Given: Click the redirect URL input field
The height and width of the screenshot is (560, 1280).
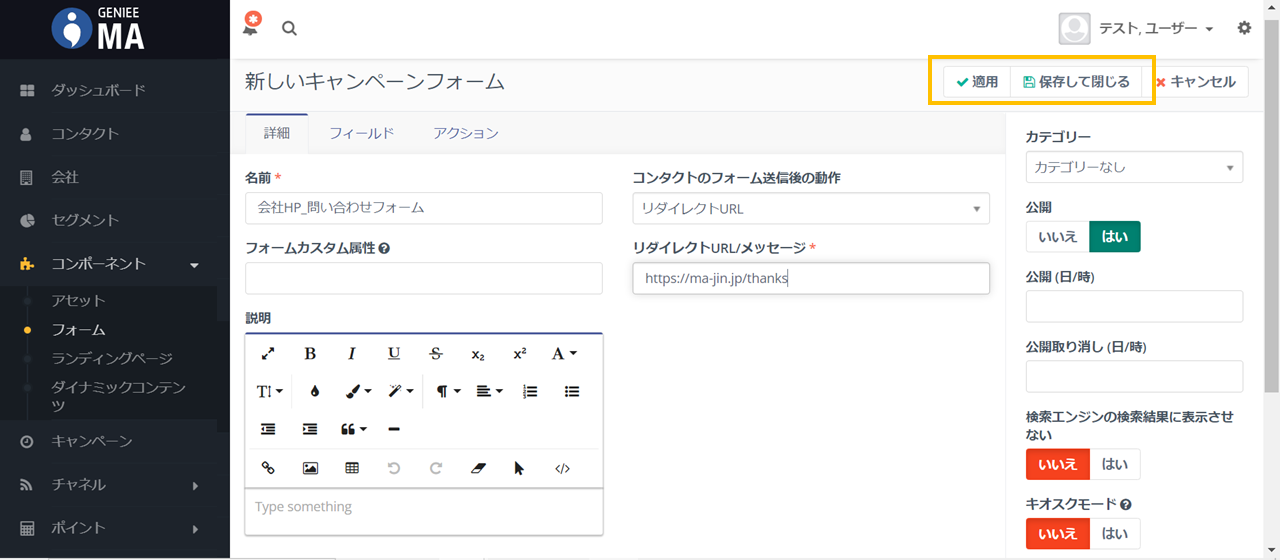Looking at the screenshot, I should (811, 278).
